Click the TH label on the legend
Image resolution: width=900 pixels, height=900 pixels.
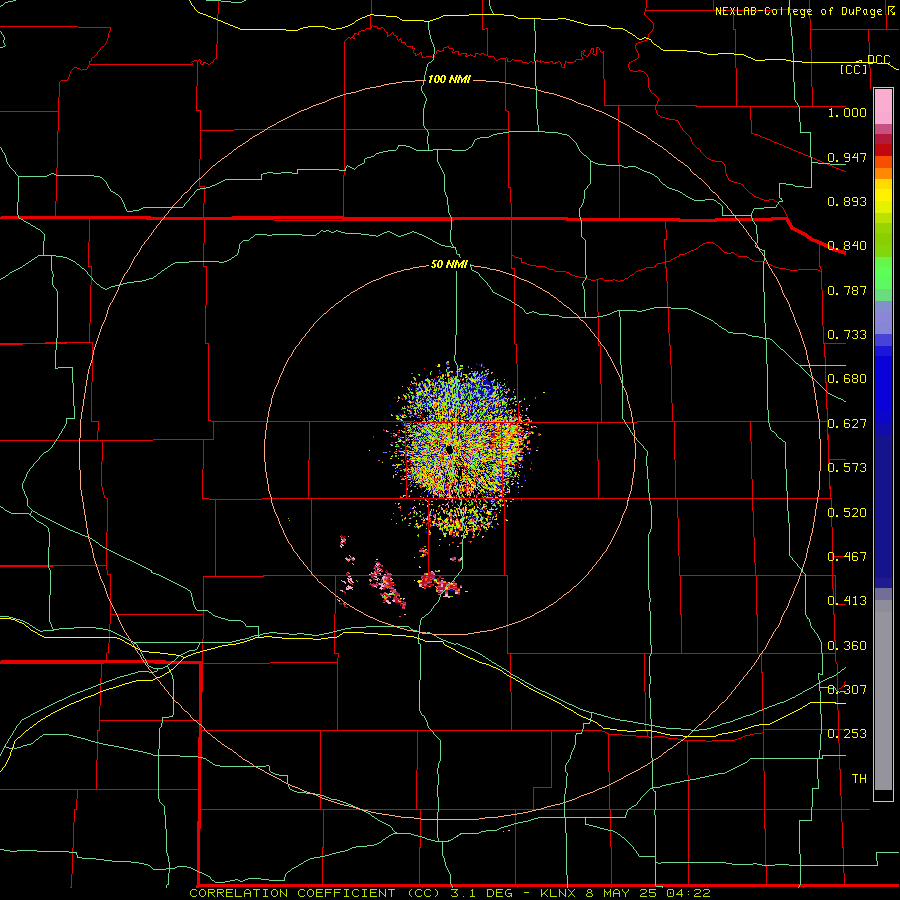coord(859,779)
